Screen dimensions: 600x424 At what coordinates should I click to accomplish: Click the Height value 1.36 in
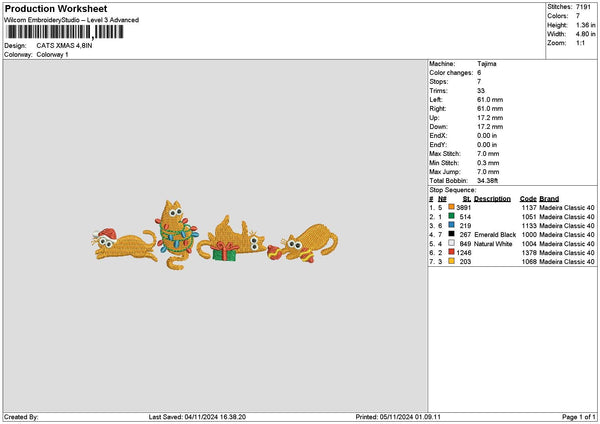pyautogui.click(x=585, y=25)
